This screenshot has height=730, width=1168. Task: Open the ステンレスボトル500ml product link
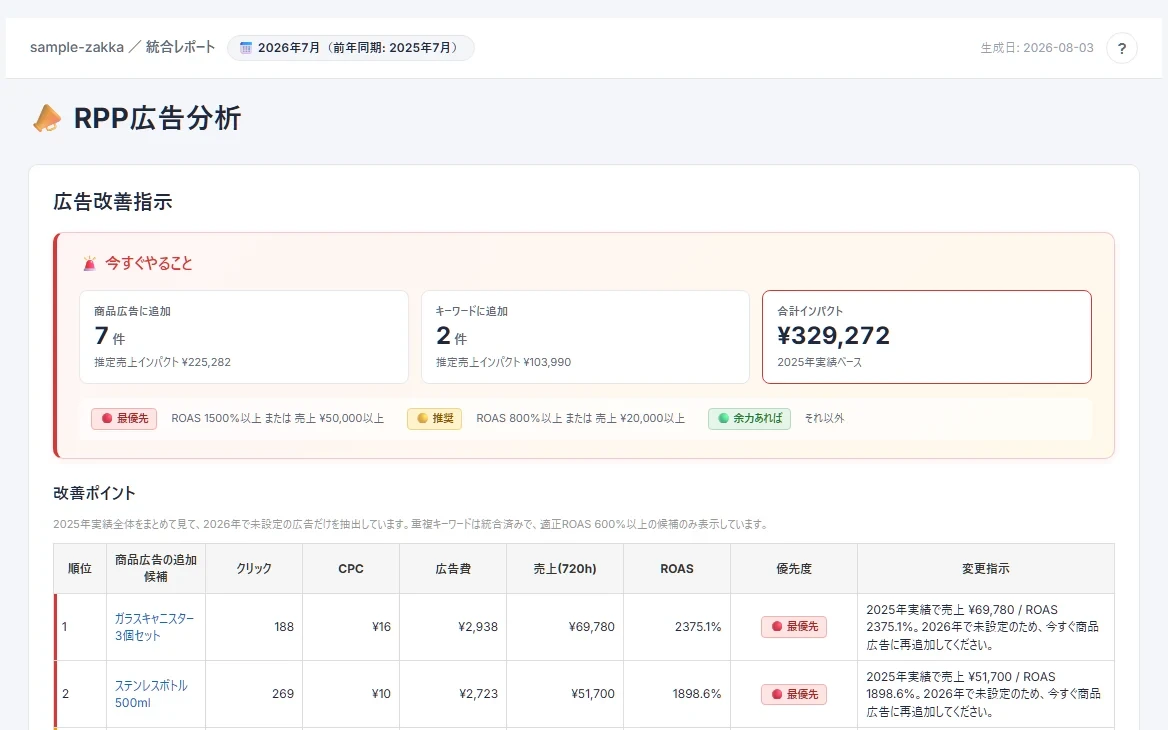click(151, 694)
